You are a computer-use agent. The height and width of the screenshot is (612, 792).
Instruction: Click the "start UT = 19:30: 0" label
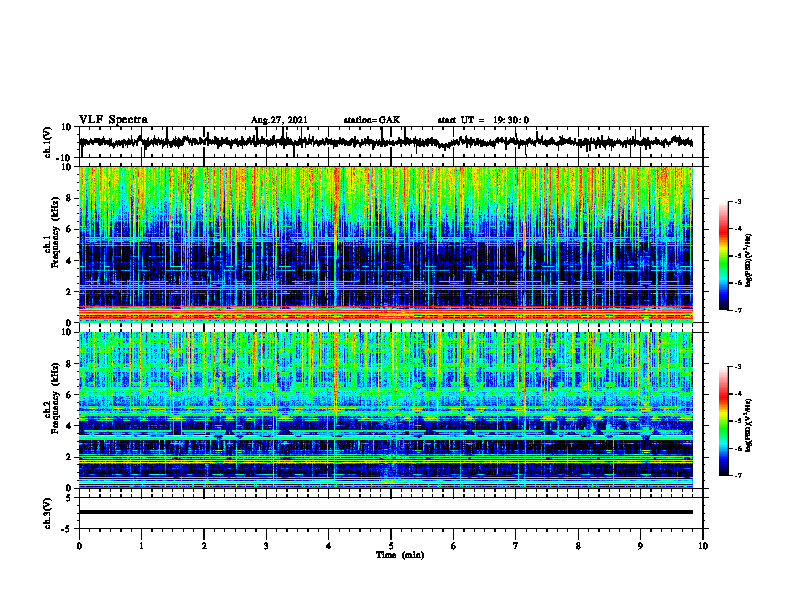point(483,120)
